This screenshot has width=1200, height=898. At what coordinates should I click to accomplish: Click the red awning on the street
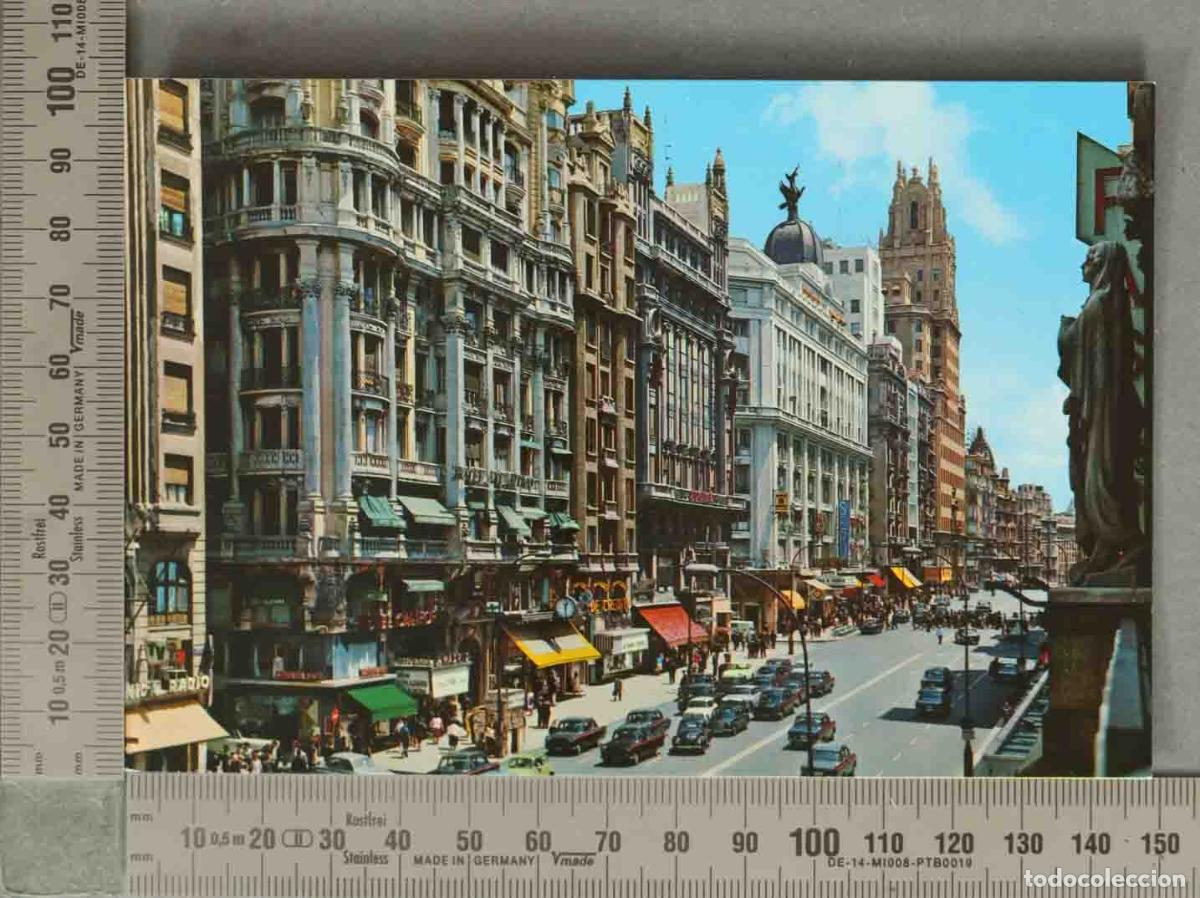pos(673,625)
